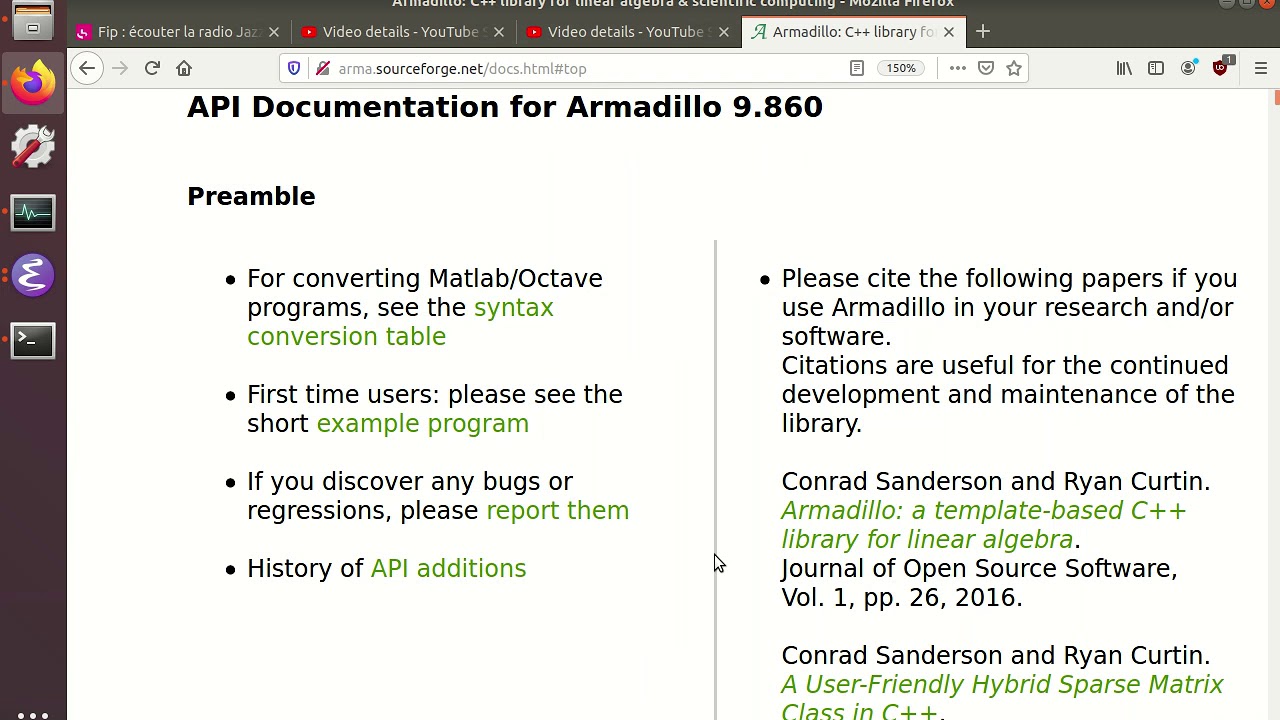Viewport: 1280px width, 720px height.
Task: Open page actions three-dots menu
Action: click(957, 68)
